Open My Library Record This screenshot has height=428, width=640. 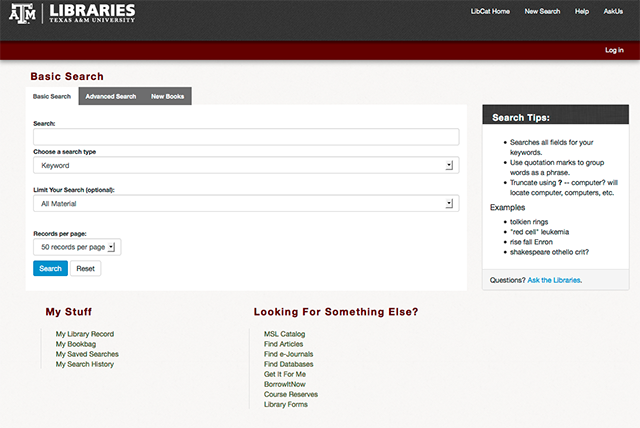(x=85, y=333)
